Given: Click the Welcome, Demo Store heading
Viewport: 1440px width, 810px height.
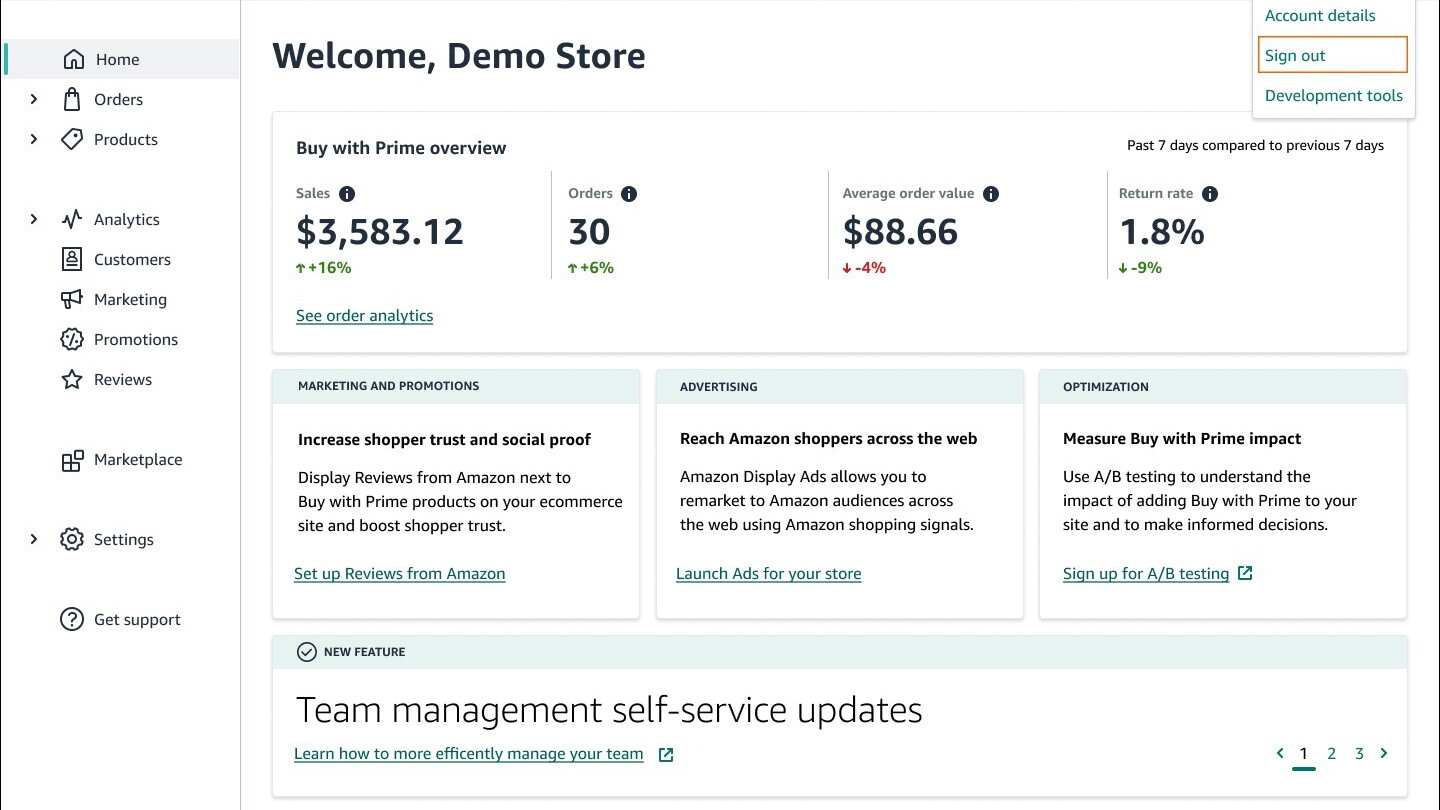Looking at the screenshot, I should coord(459,56).
